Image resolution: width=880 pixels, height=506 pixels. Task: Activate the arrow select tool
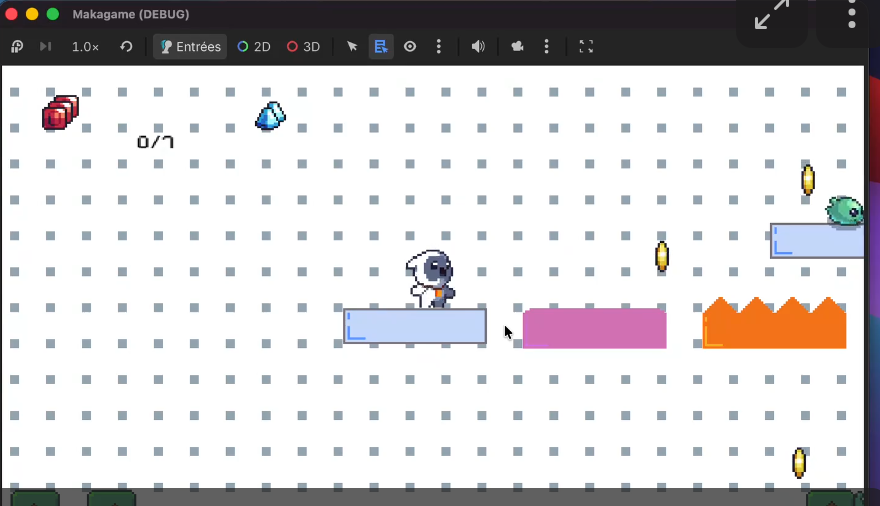(x=352, y=47)
